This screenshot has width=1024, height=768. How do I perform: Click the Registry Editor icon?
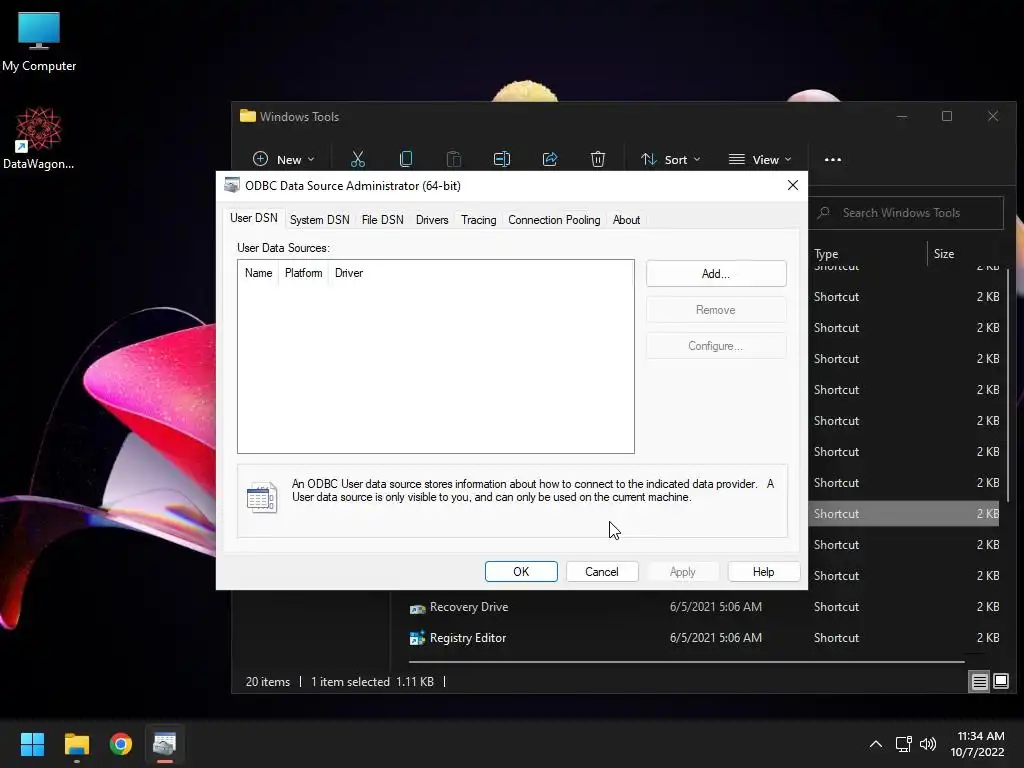point(417,638)
